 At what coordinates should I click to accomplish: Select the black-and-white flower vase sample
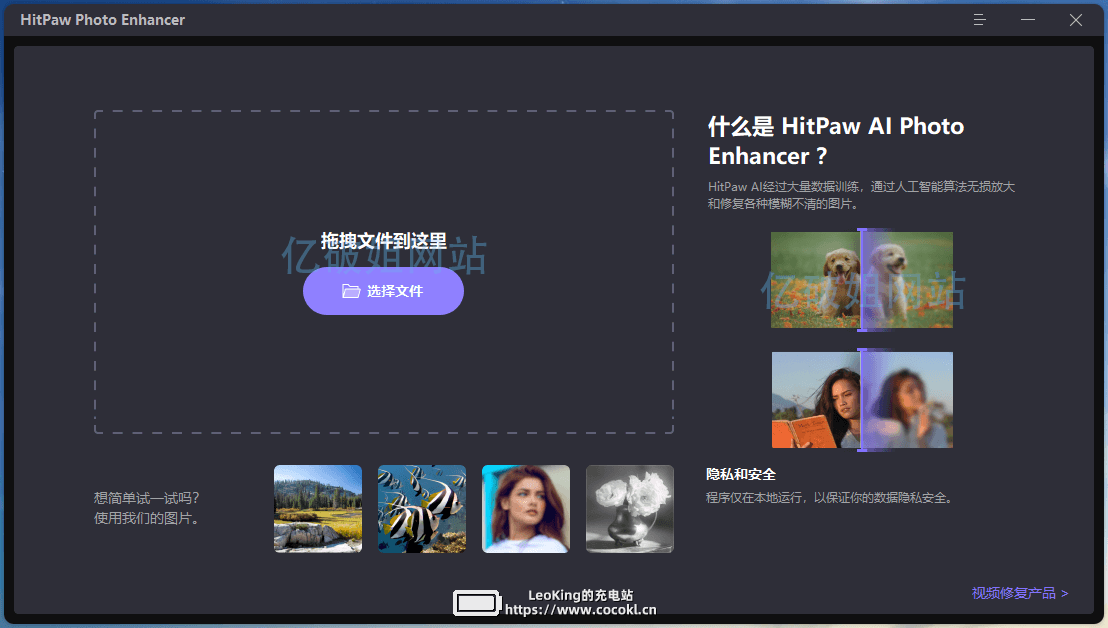pos(630,509)
